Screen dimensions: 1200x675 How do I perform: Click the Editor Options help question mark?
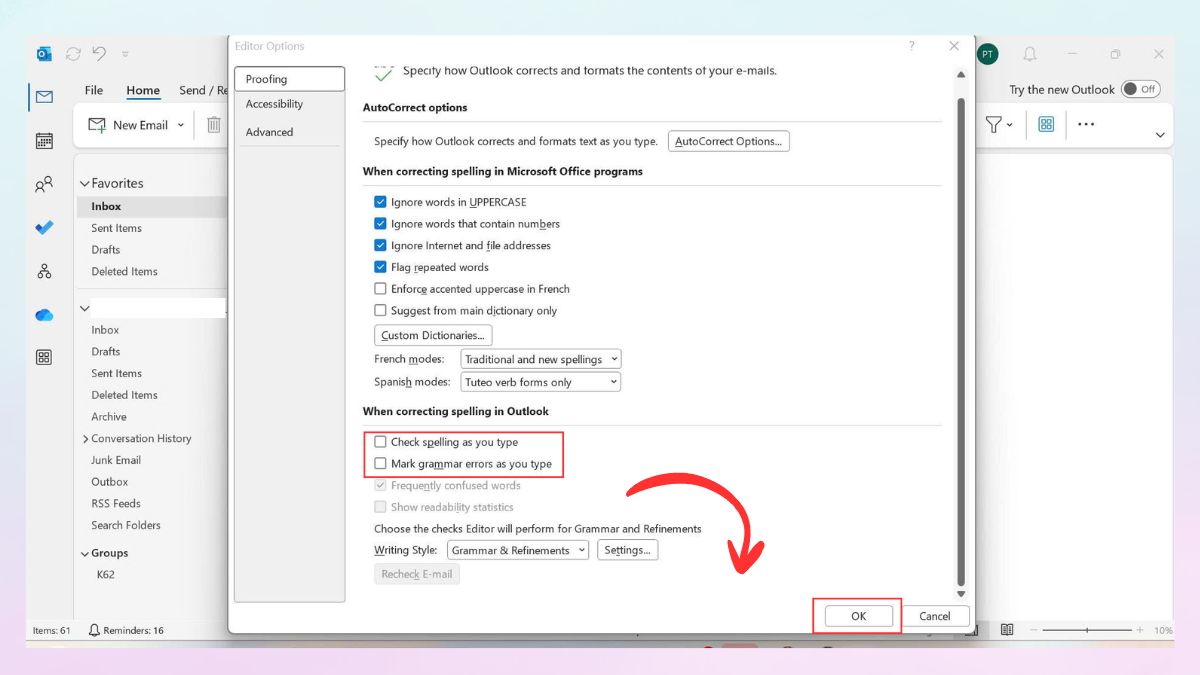tap(911, 46)
